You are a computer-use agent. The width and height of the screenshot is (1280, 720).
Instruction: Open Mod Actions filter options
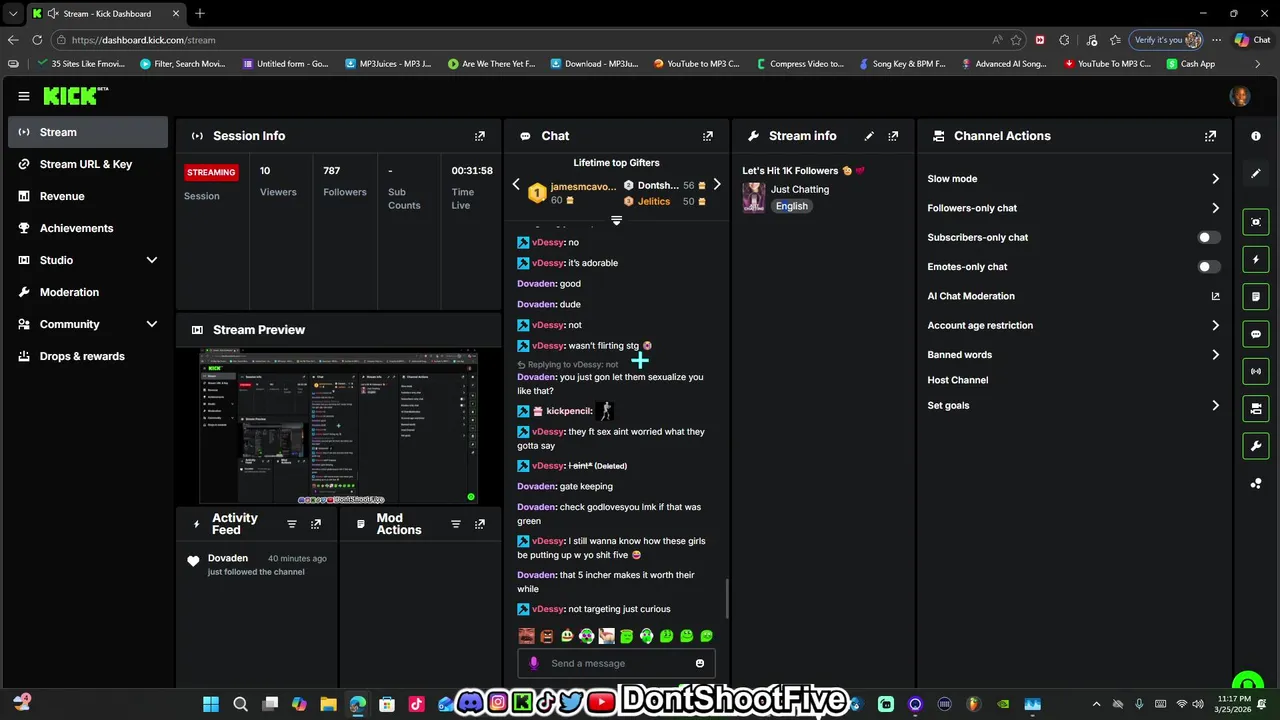click(x=456, y=524)
